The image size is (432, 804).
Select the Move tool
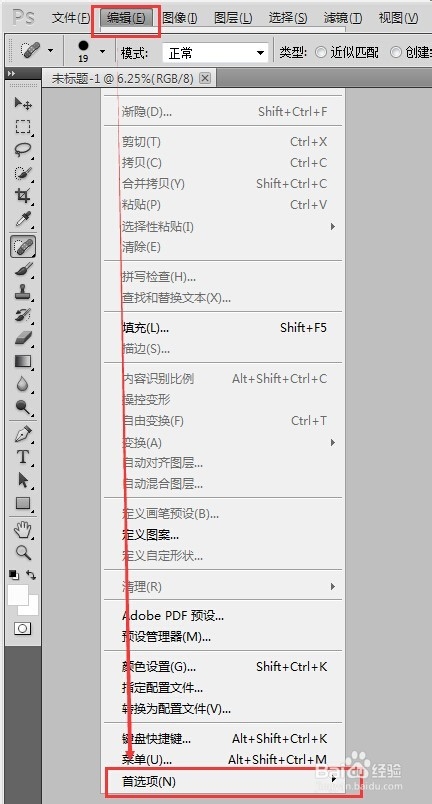coord(23,104)
